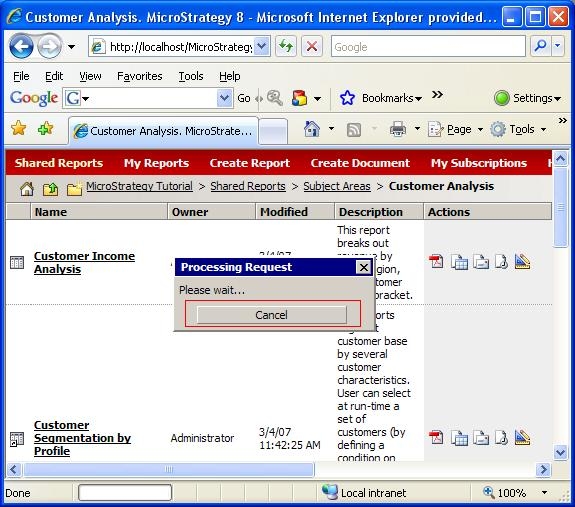Image resolution: width=575 pixels, height=507 pixels.
Task: Cancel the Processing Request dialog
Action: point(271,315)
